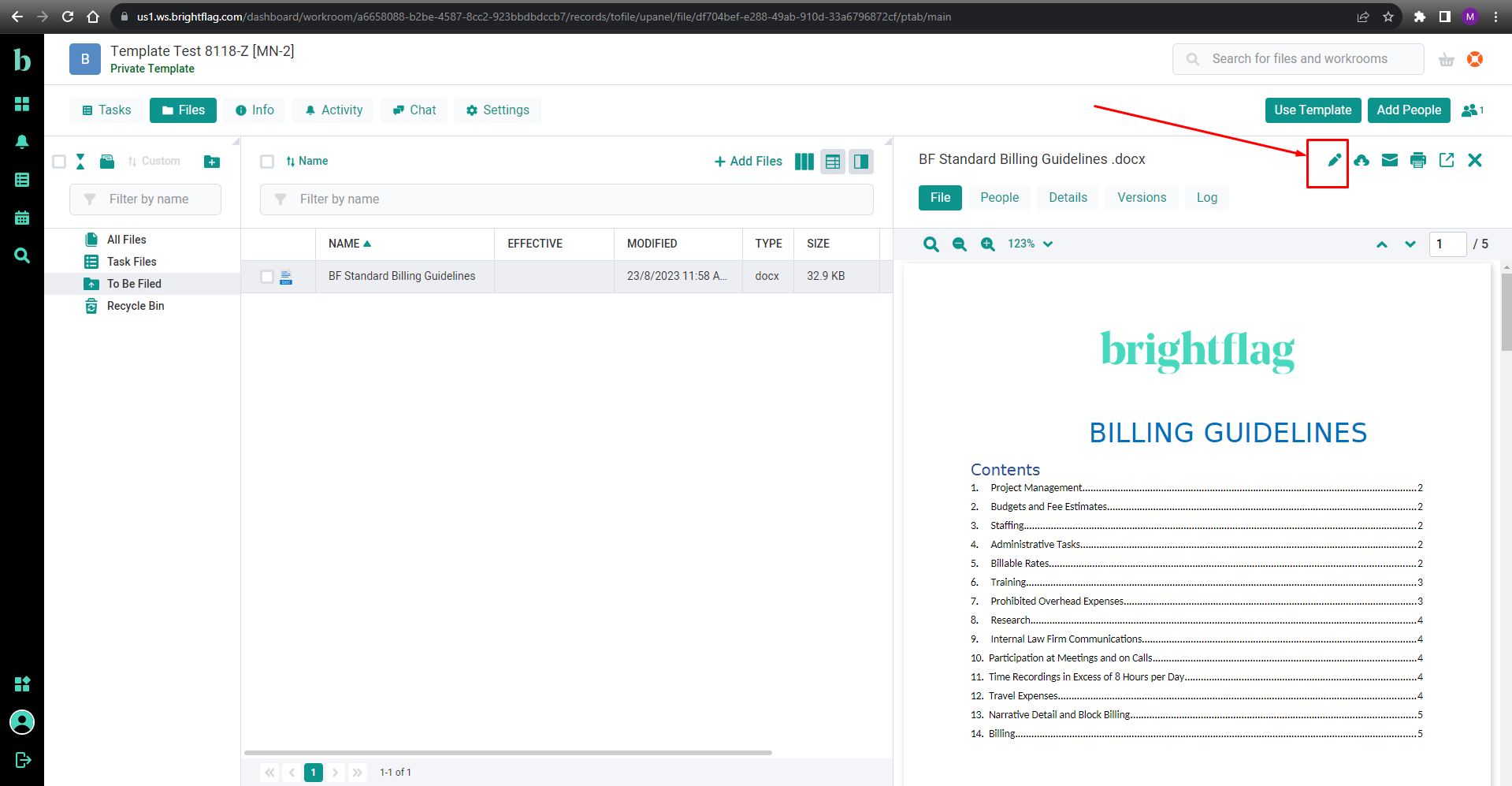1512x786 pixels.
Task: Open the Files tab
Action: pos(183,110)
